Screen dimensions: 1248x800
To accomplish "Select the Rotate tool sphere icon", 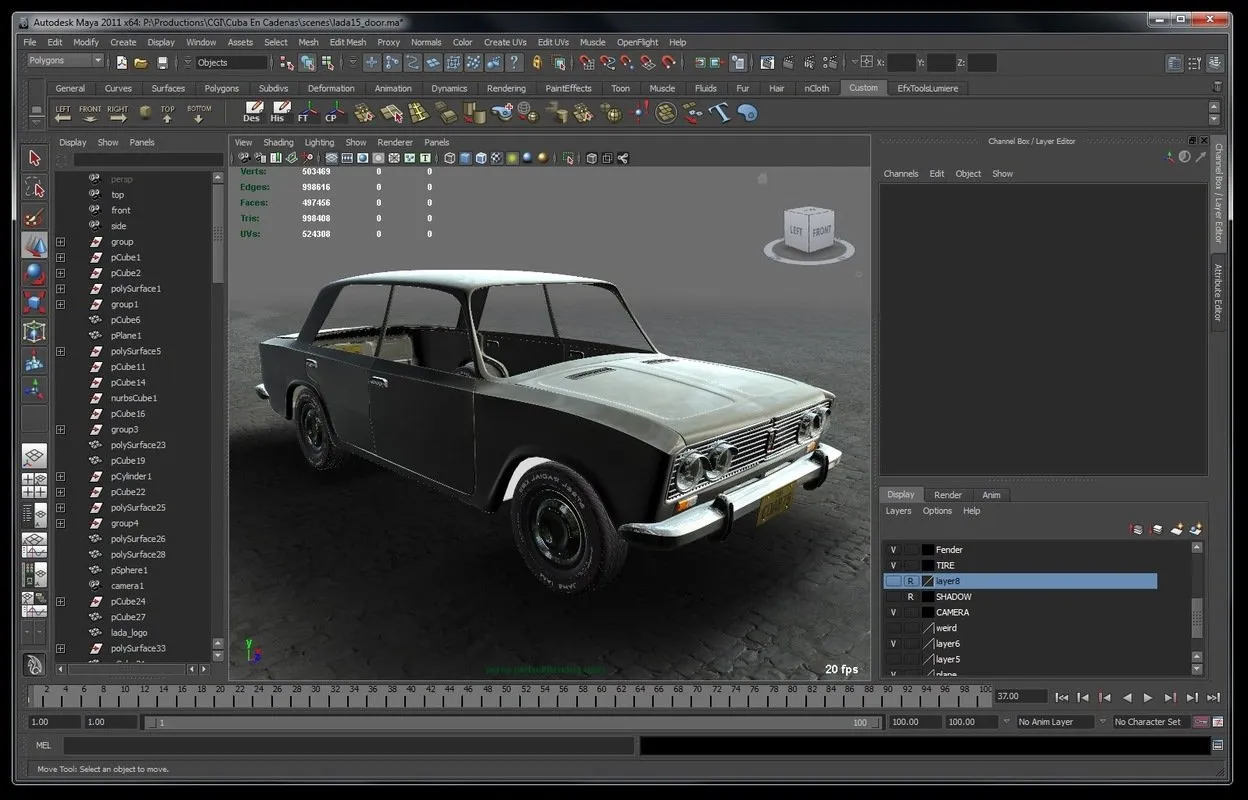I will point(35,274).
